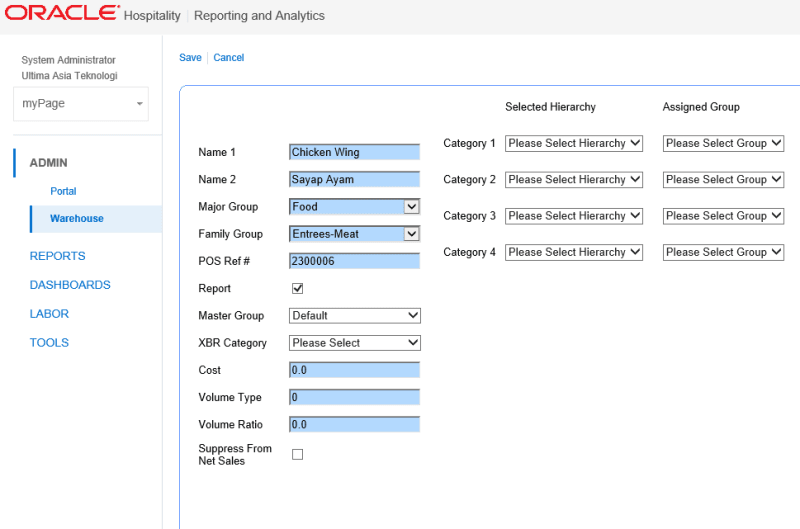Viewport: 800px width, 529px height.
Task: Open Category 1 assigned group dropdown
Action: [x=723, y=143]
